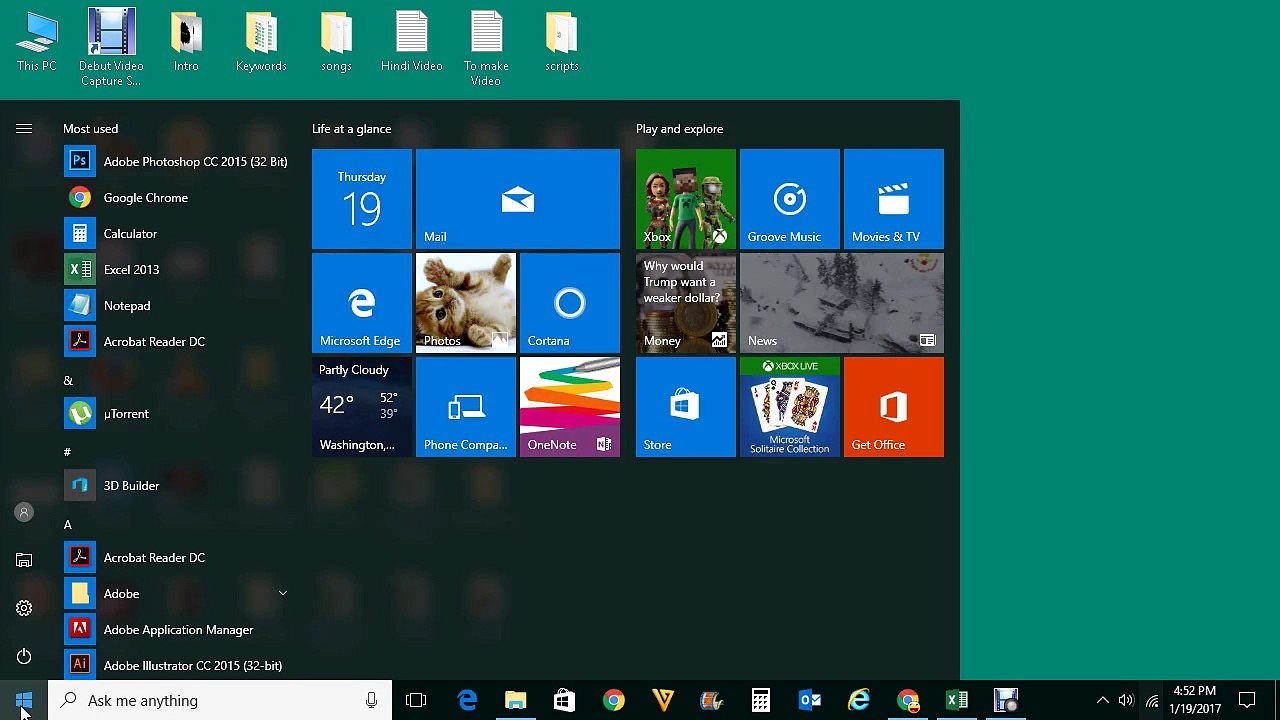Click the Cortana microphone icon

[x=371, y=700]
